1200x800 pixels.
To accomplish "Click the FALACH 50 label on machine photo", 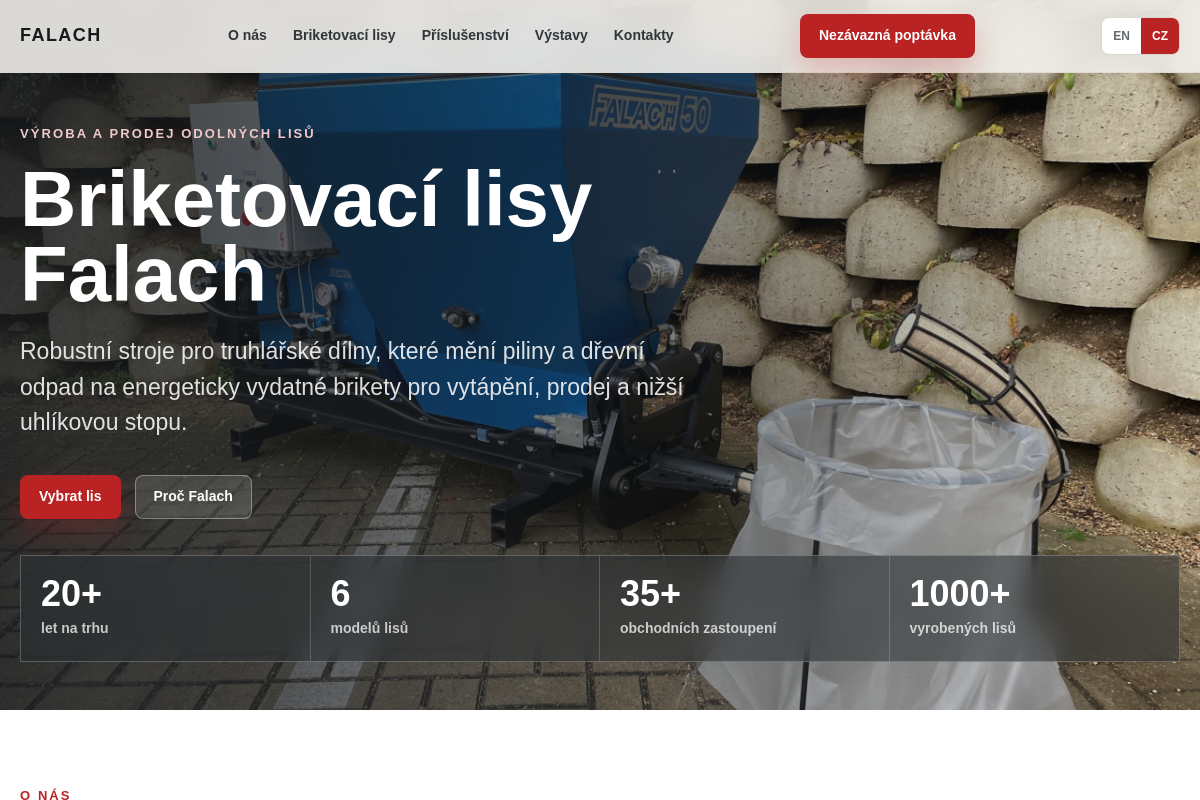I will point(650,110).
